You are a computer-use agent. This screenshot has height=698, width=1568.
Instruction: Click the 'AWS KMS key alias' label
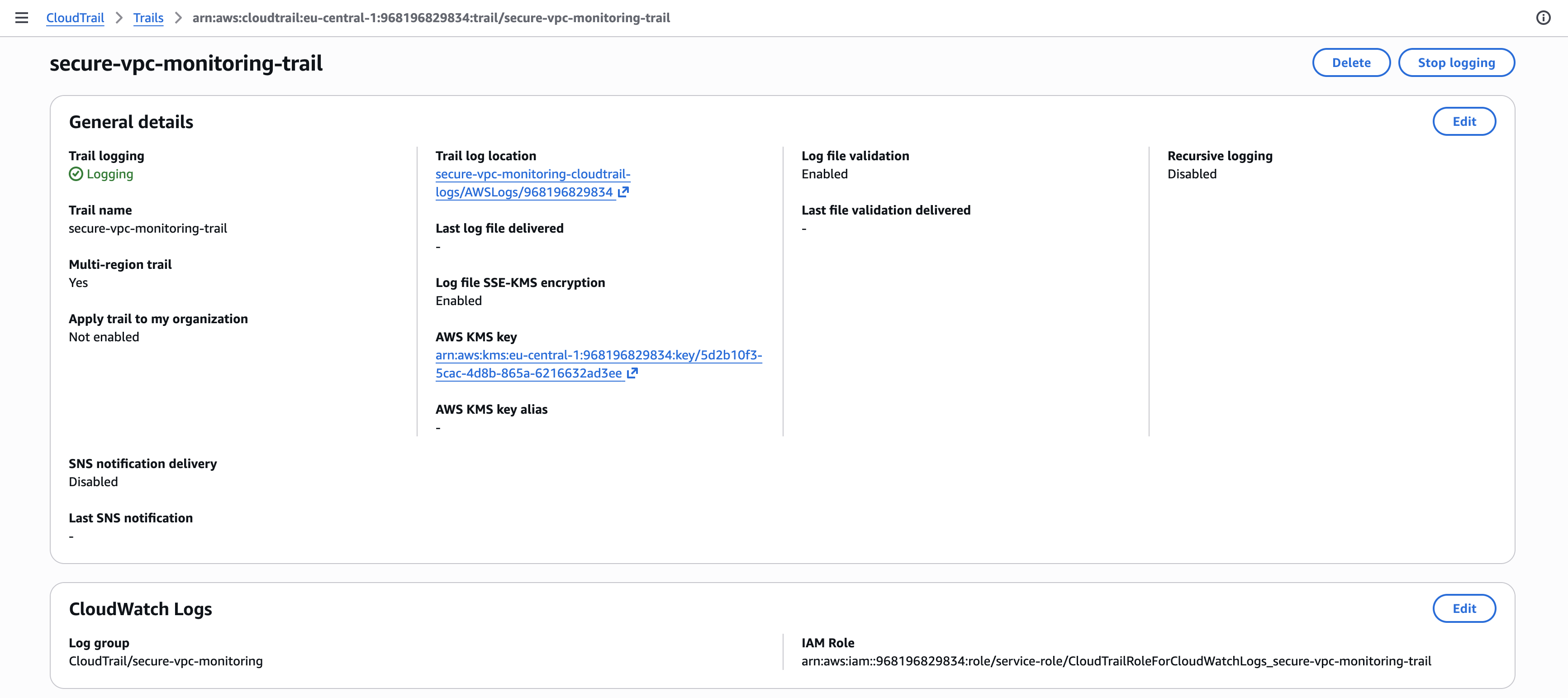click(x=492, y=409)
